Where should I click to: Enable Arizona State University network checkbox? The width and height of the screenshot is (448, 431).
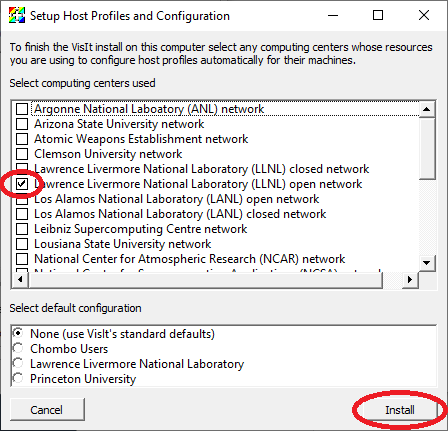[x=22, y=124]
